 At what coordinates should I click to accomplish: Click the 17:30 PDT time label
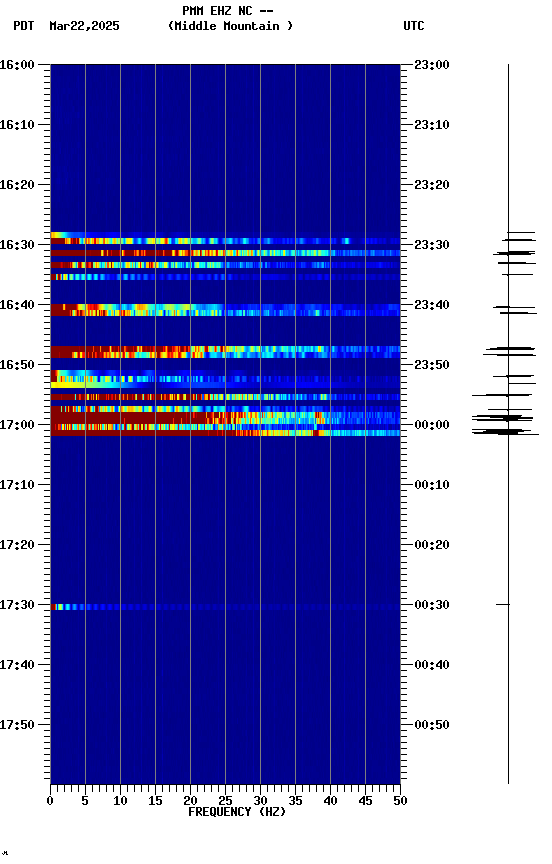(17, 606)
